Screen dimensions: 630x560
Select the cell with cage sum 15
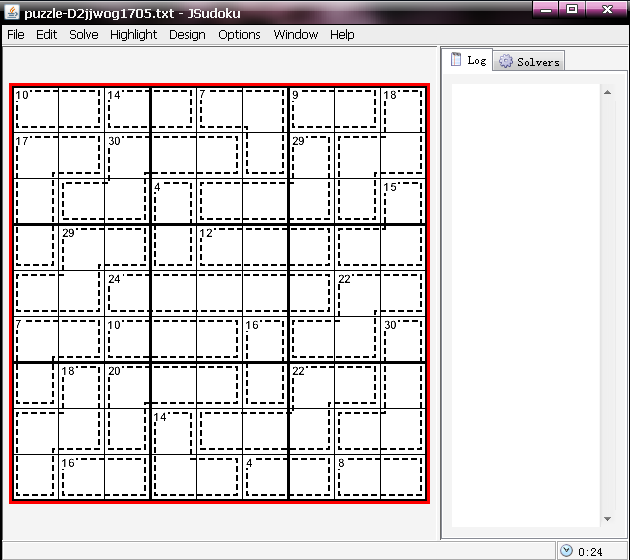[x=403, y=201]
